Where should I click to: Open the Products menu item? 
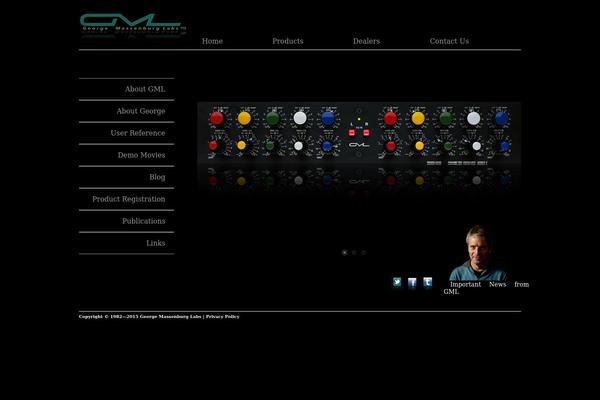pos(288,41)
